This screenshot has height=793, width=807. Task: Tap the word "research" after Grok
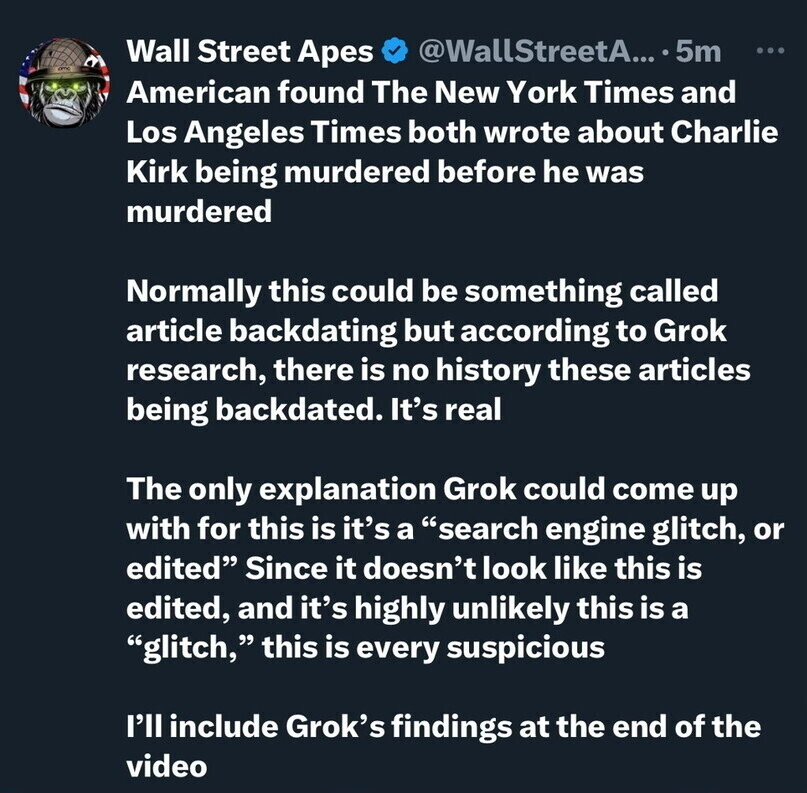click(x=189, y=371)
